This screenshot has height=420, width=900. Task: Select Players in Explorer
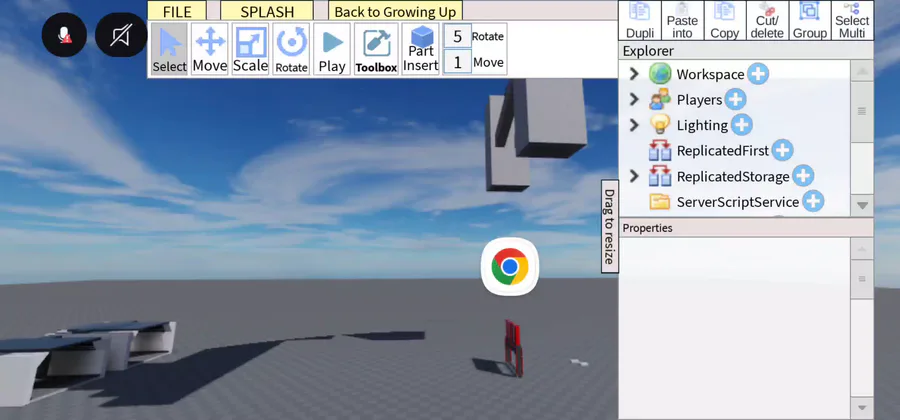pos(699,100)
